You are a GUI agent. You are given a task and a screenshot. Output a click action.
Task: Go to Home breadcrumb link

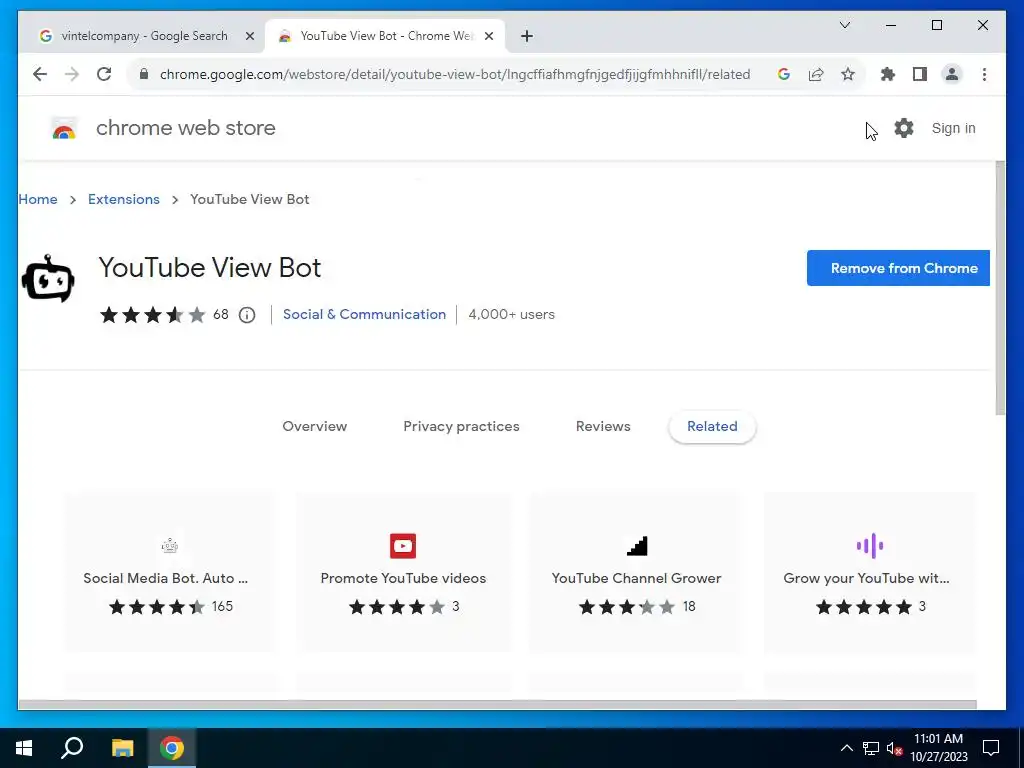pos(38,199)
